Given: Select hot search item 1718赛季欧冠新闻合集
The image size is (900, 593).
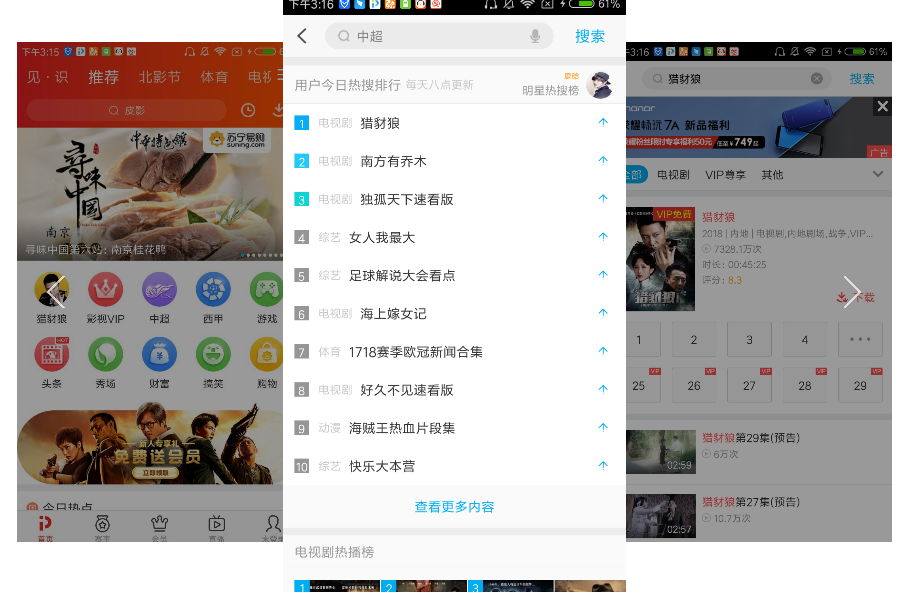Looking at the screenshot, I should (416, 352).
